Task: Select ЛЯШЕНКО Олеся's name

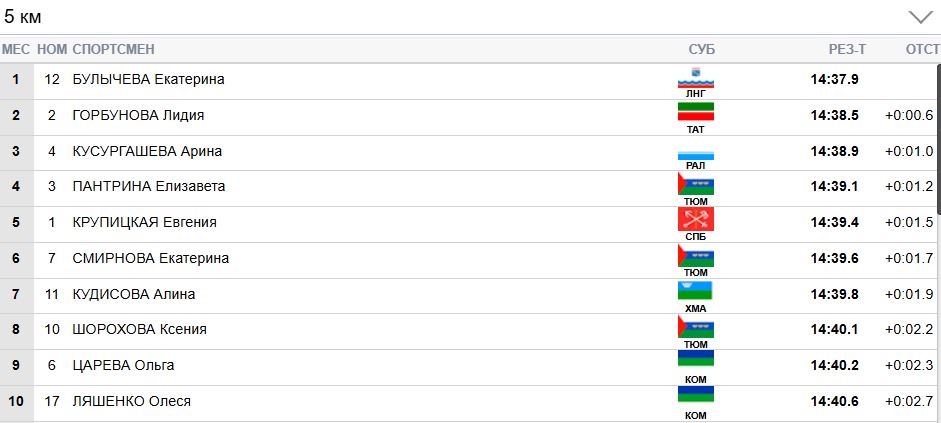Action: 131,401
